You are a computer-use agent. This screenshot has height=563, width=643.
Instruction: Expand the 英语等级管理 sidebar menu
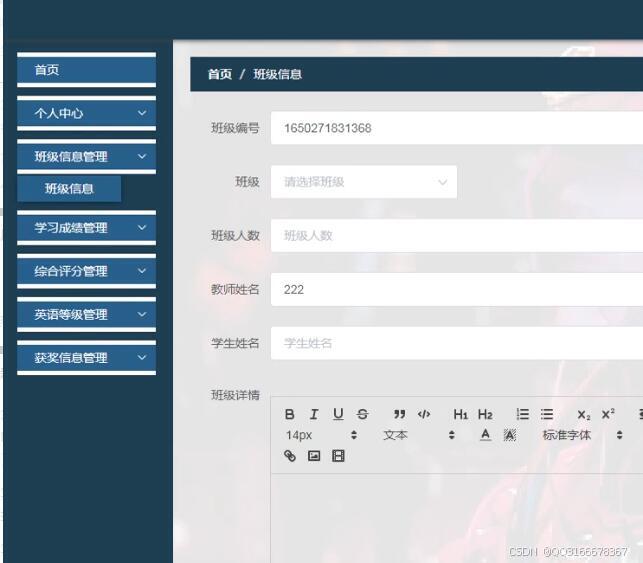(x=87, y=315)
